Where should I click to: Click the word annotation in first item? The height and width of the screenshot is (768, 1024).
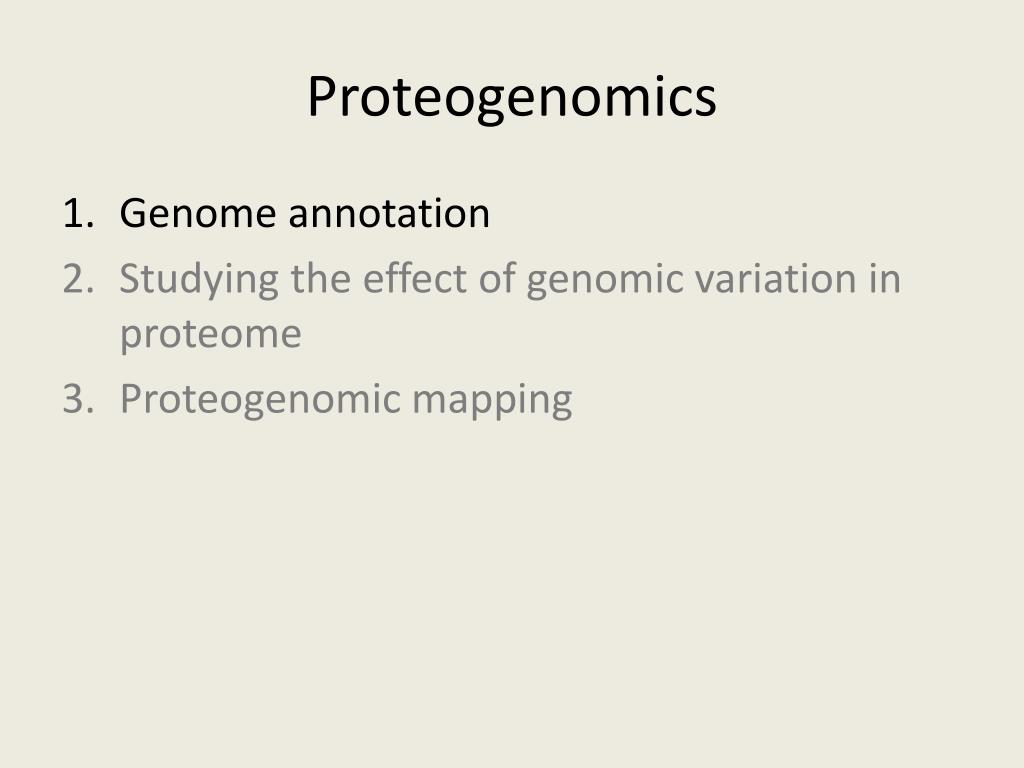coord(389,214)
